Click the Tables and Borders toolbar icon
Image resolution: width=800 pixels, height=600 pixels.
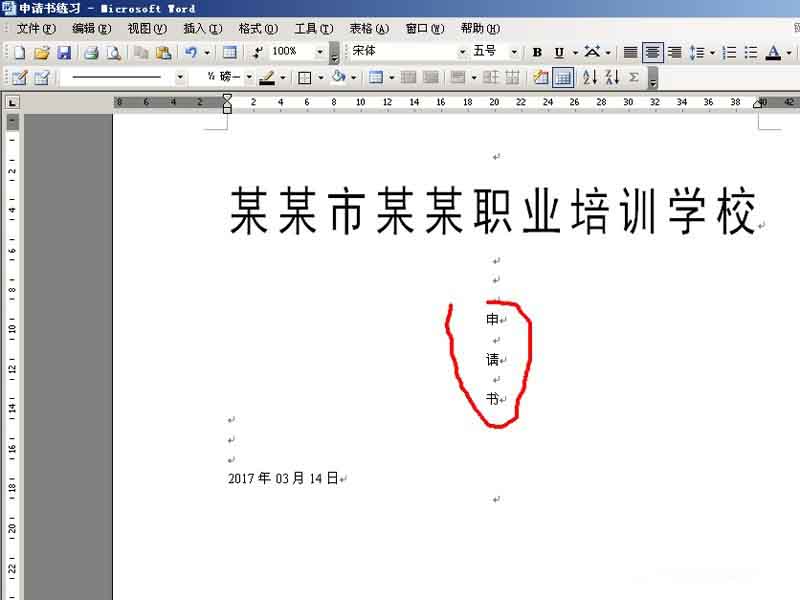point(230,53)
